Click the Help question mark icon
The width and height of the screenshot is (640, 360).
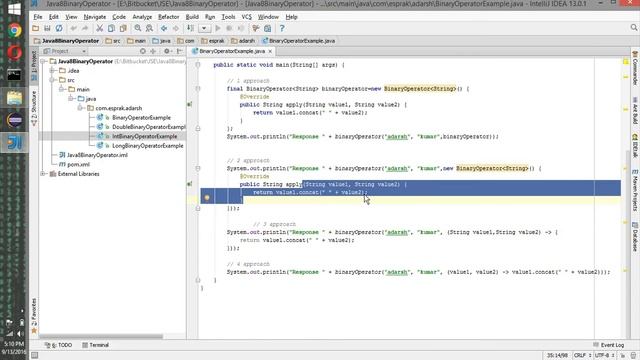coord(282,29)
